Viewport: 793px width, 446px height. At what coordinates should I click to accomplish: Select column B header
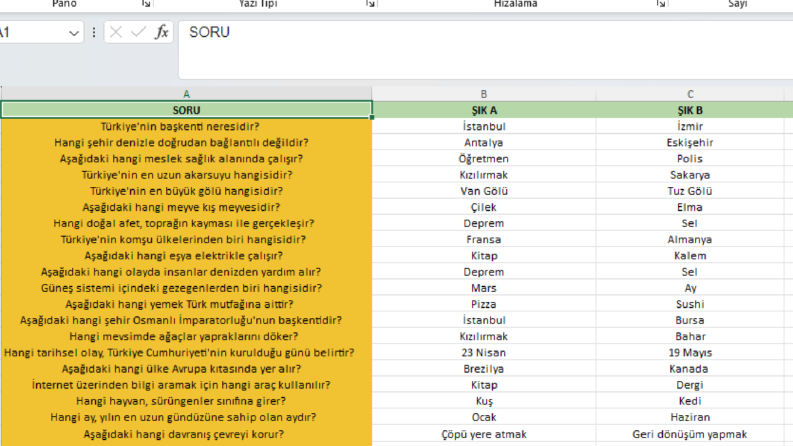[x=484, y=94]
